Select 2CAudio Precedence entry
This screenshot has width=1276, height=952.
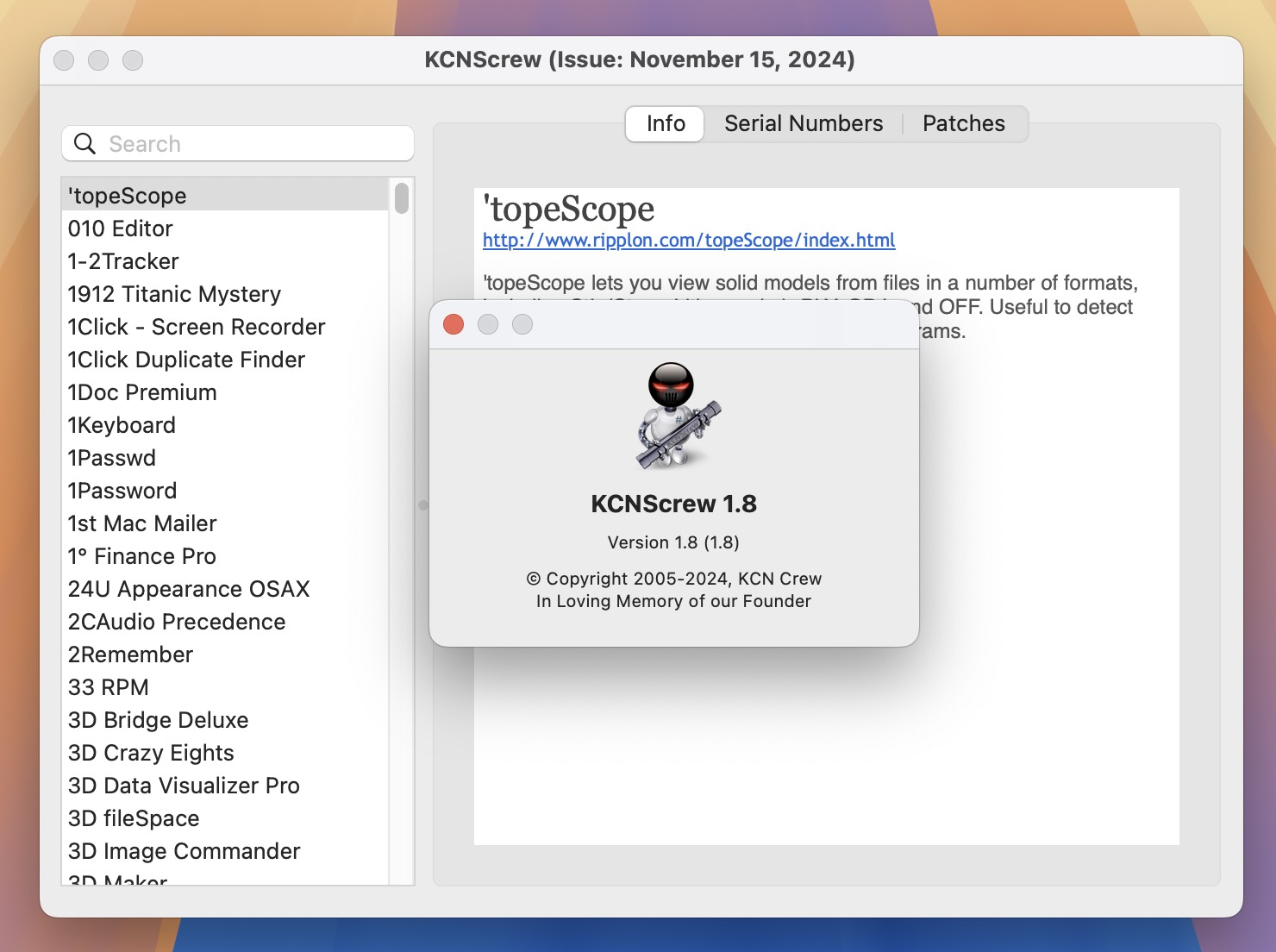pos(226,622)
